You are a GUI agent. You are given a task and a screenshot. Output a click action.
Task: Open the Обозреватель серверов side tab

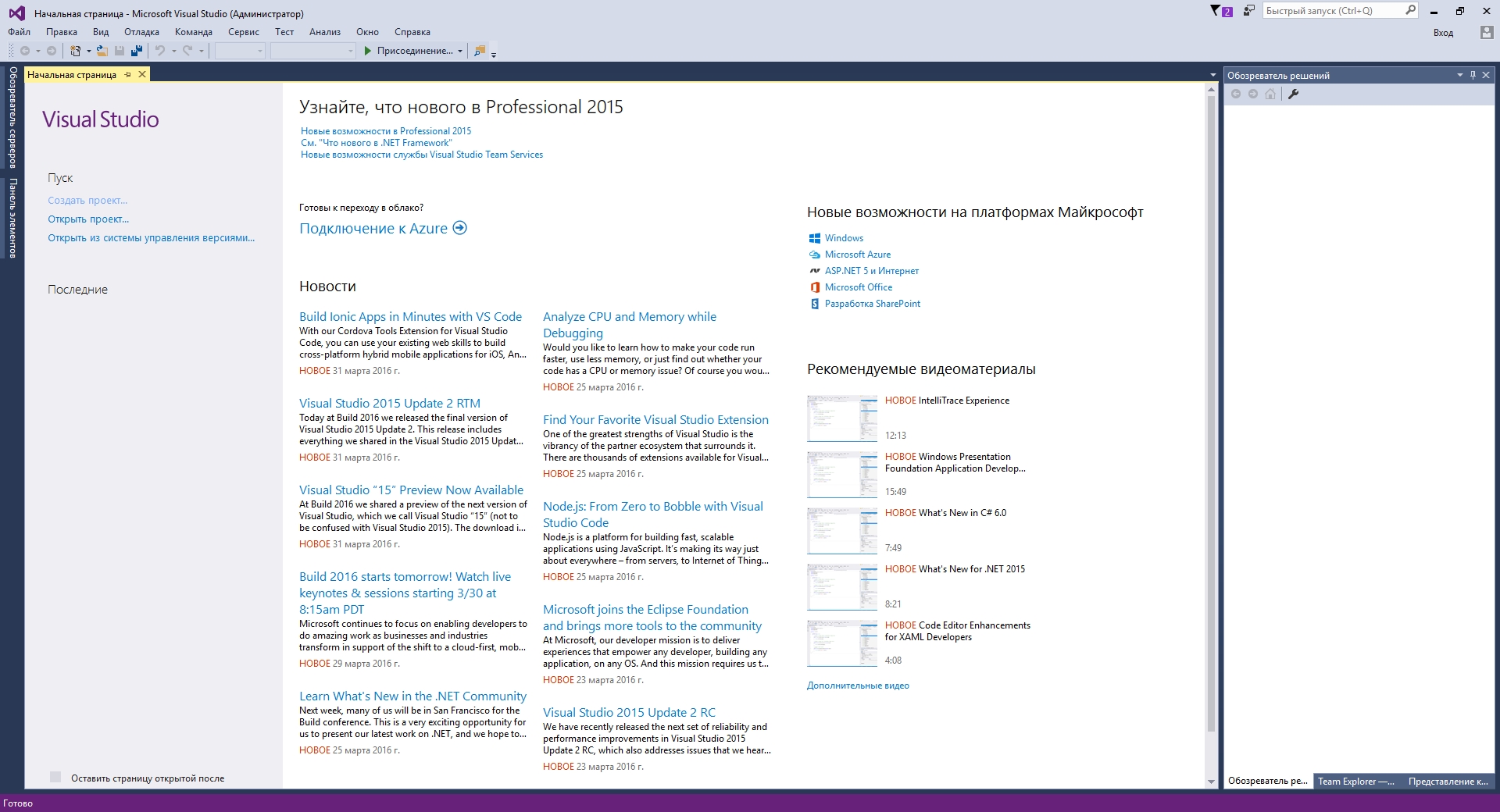12,117
